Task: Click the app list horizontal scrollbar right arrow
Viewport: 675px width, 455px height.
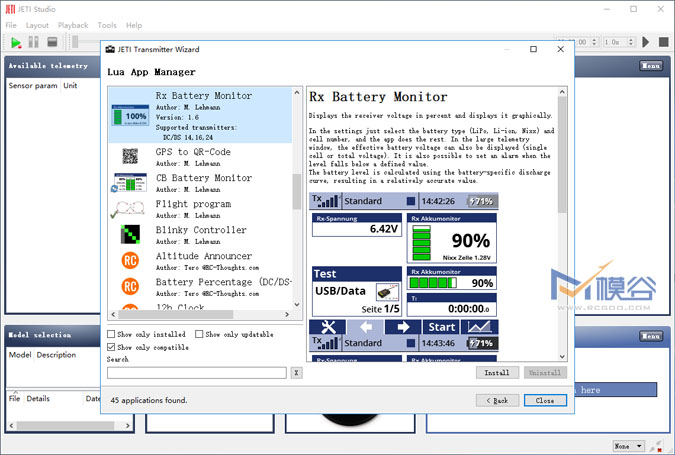Action: point(287,315)
